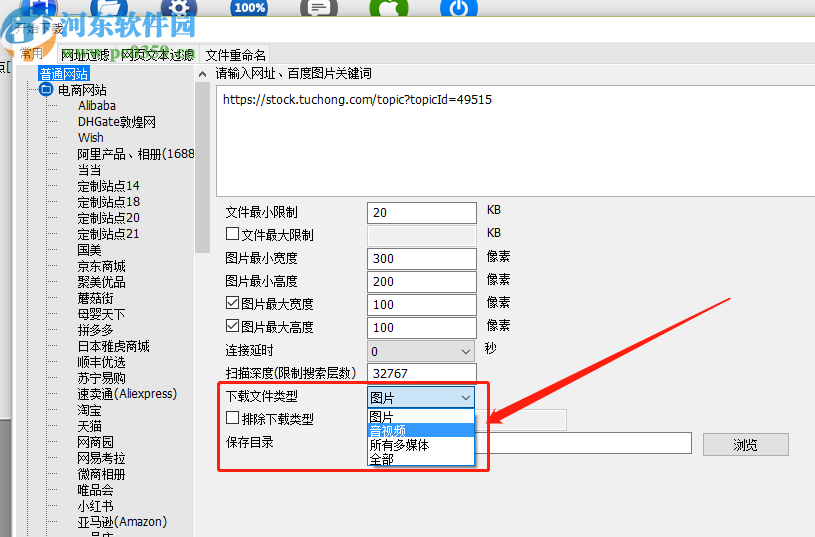Image resolution: width=815 pixels, height=537 pixels.
Task: Open the chat message bubble toolbar icon
Action: [319, 7]
